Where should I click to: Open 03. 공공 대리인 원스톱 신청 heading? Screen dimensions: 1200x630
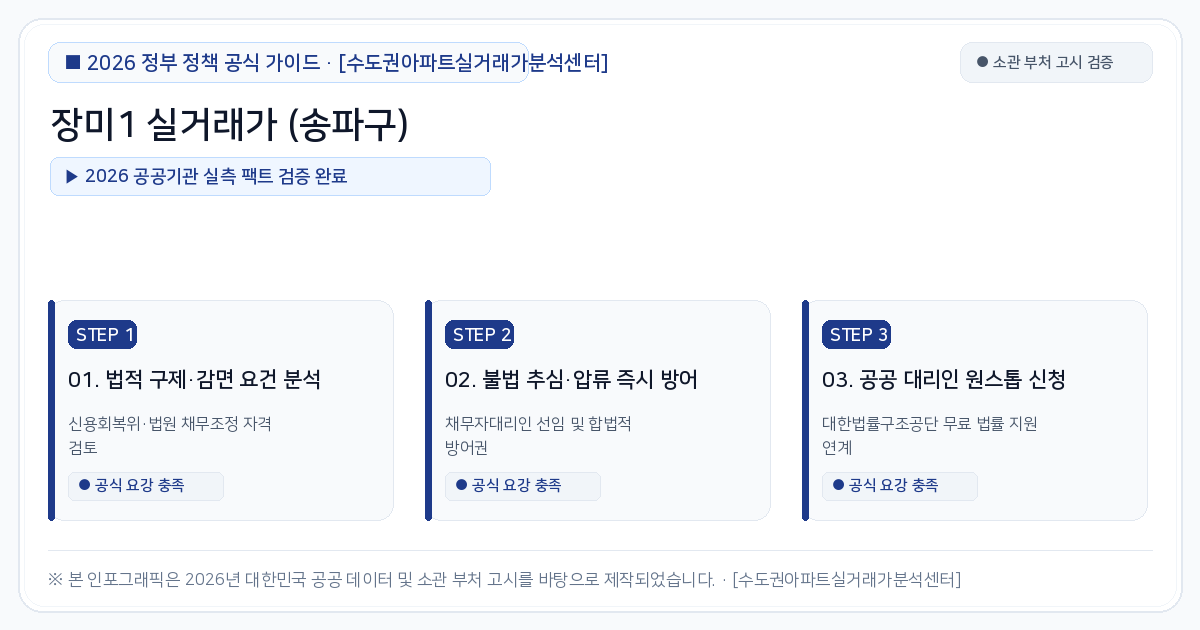pyautogui.click(x=944, y=380)
